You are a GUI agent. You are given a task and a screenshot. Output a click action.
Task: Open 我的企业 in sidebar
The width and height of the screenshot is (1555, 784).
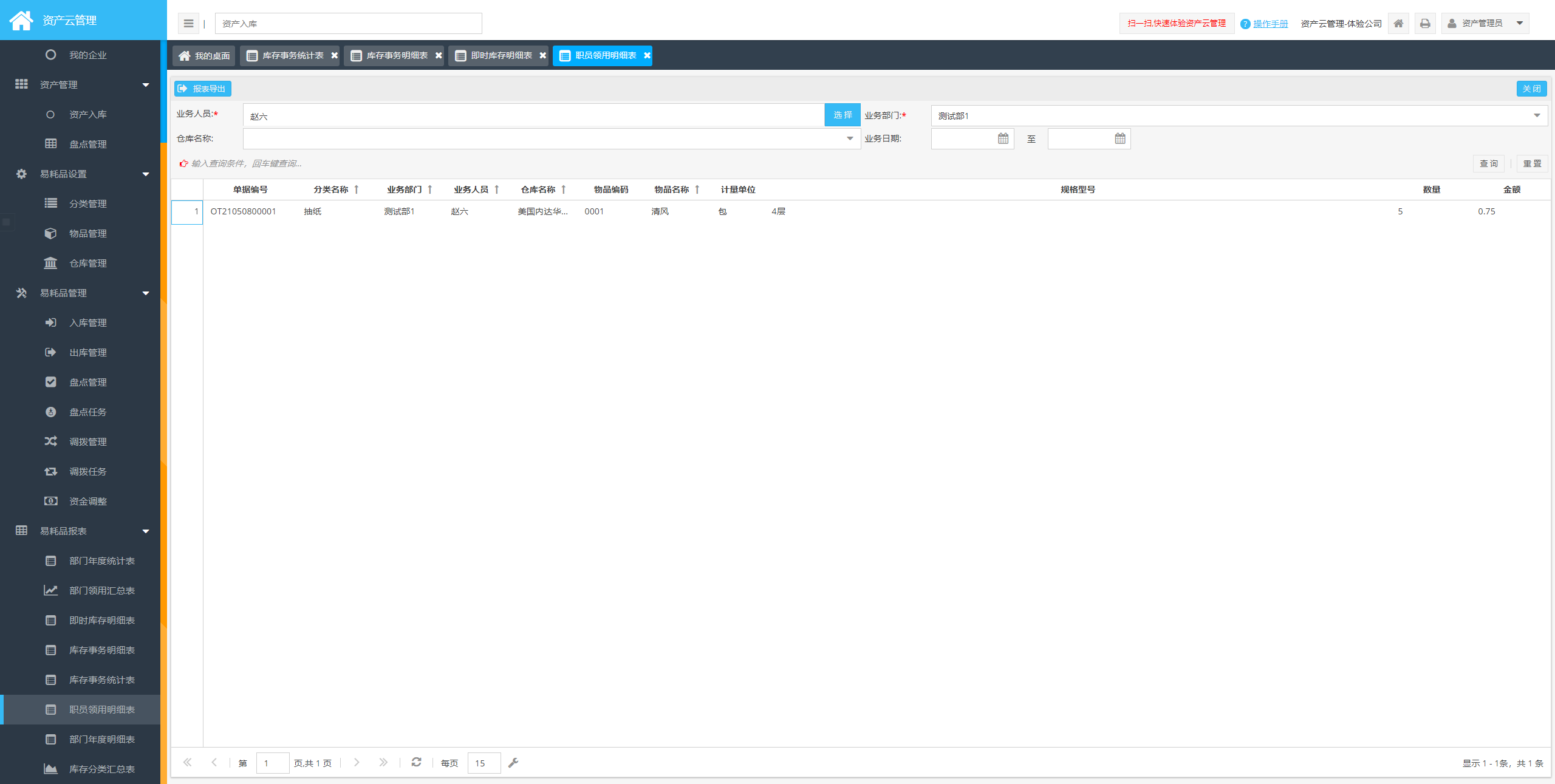click(x=80, y=55)
